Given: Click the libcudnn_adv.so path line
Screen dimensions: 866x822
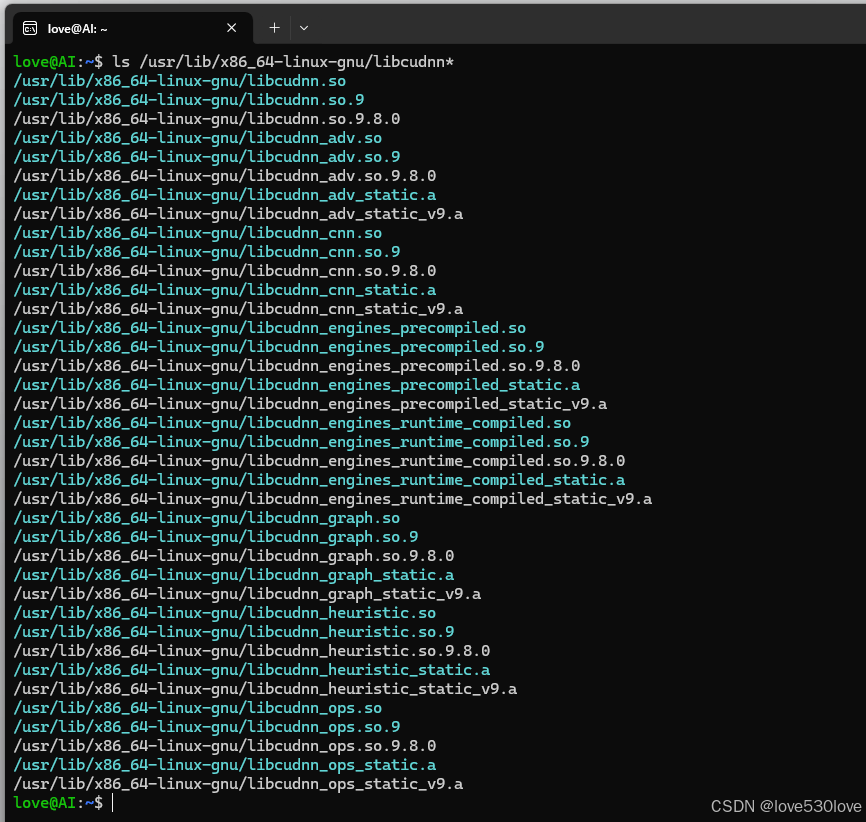Looking at the screenshot, I should click(x=198, y=138).
